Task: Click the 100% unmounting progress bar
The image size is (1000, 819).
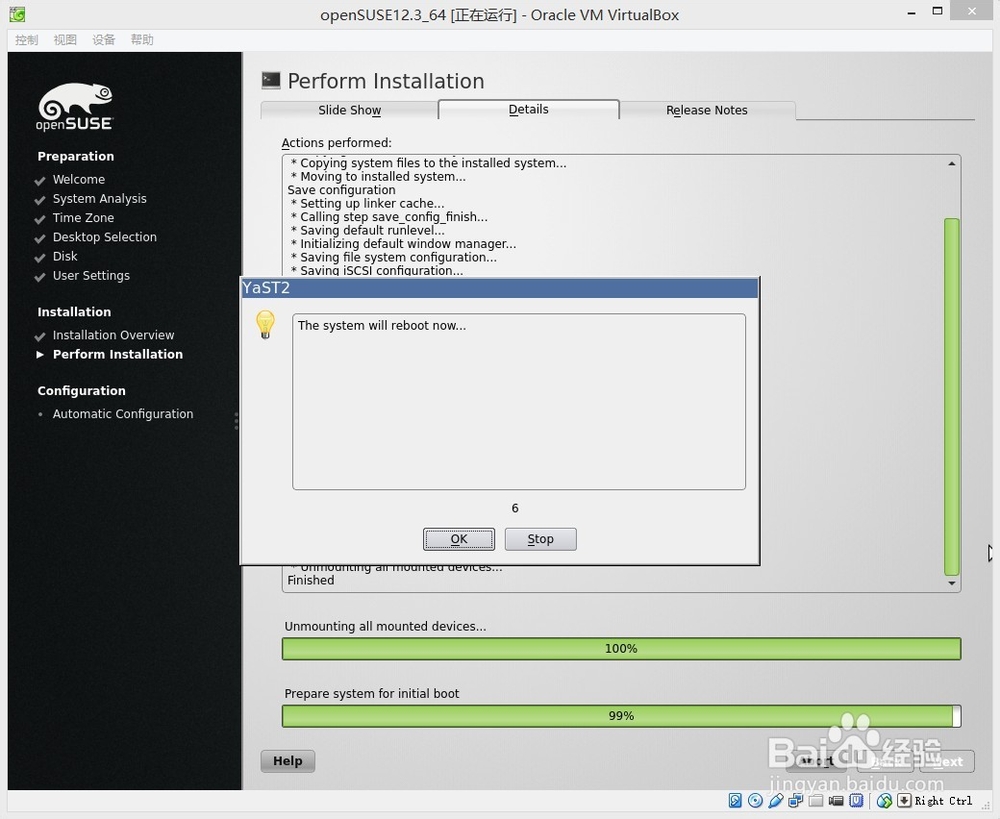Action: (621, 649)
